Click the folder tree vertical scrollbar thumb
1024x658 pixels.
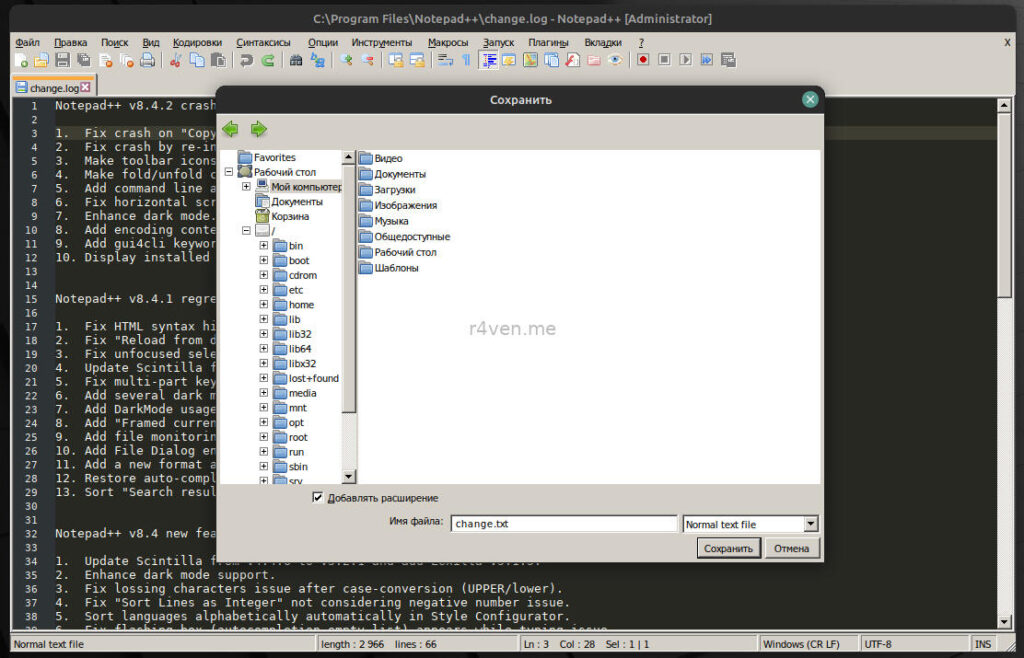pos(349,290)
